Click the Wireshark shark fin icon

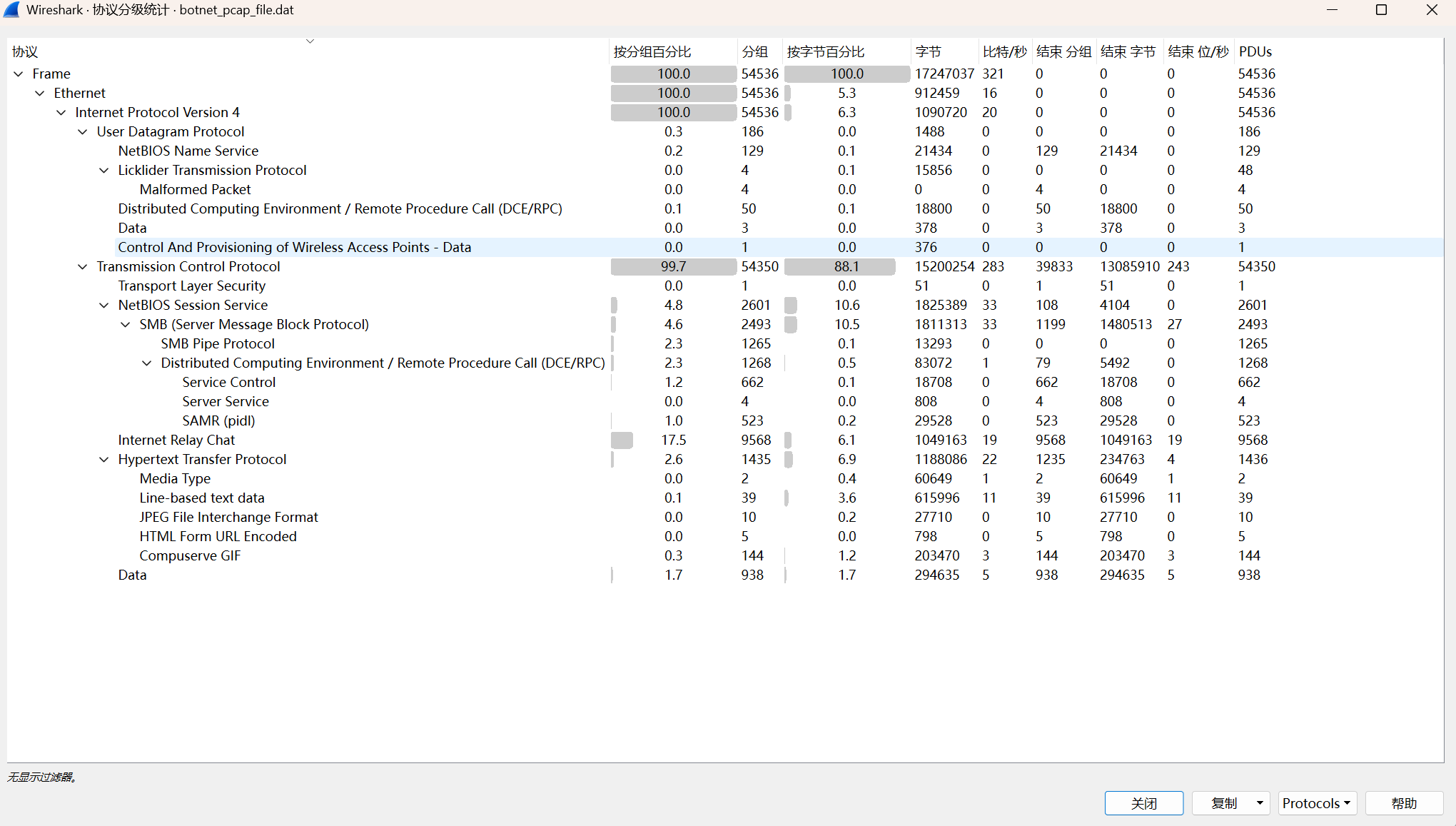click(x=12, y=10)
